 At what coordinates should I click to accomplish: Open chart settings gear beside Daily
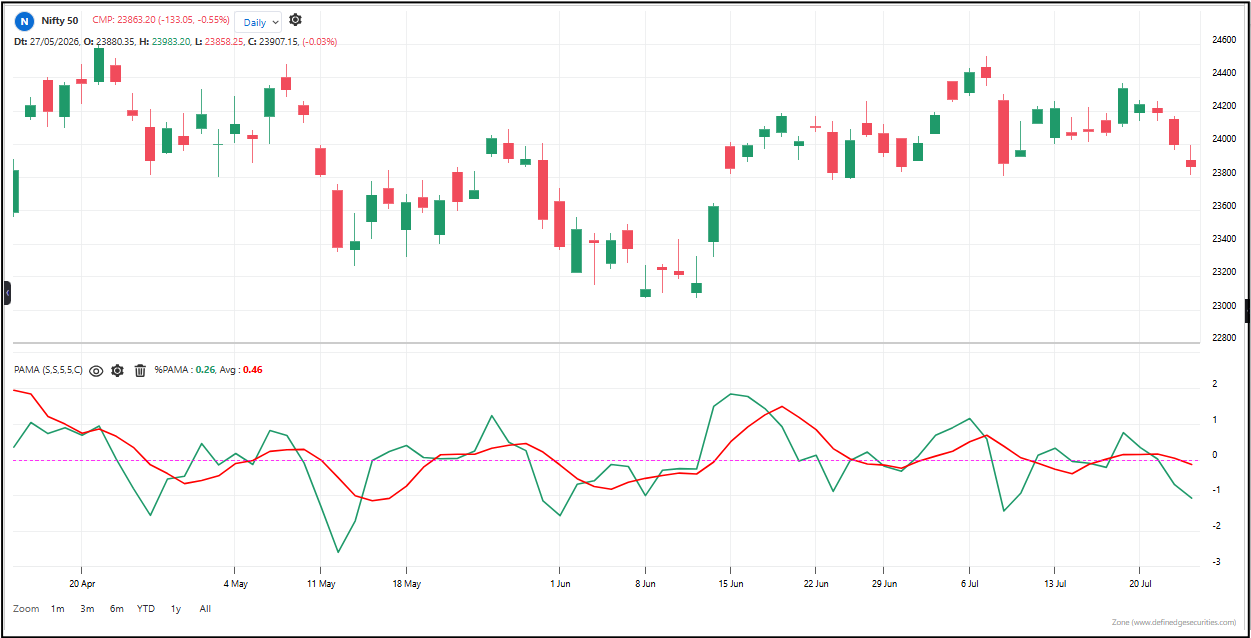click(295, 20)
